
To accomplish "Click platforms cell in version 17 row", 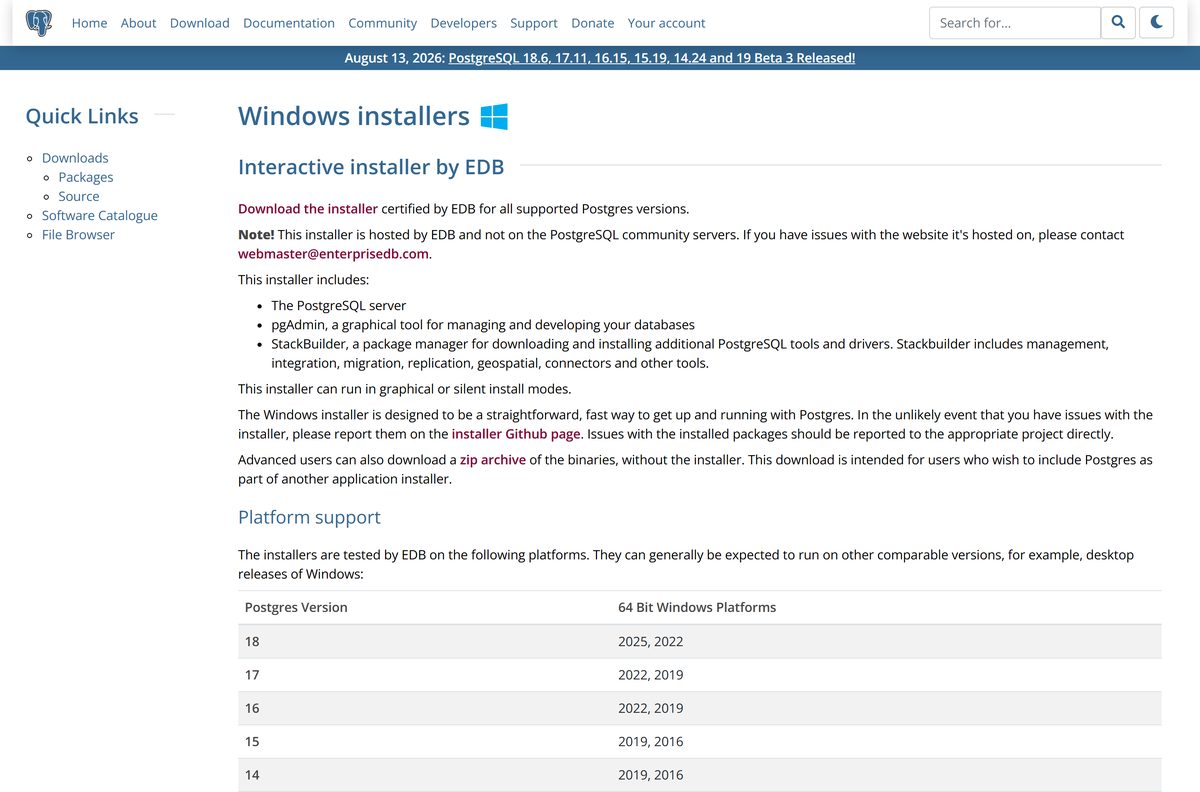I will coord(887,675).
